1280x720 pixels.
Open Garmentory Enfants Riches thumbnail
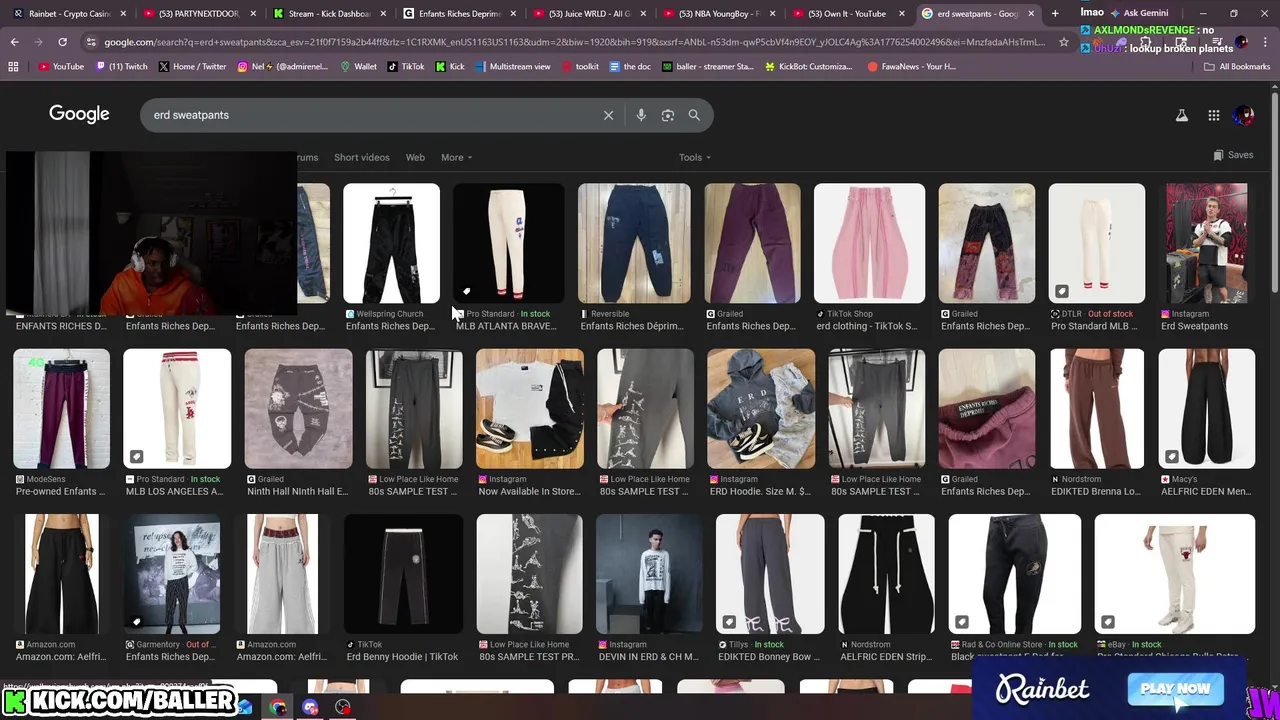pyautogui.click(x=172, y=574)
